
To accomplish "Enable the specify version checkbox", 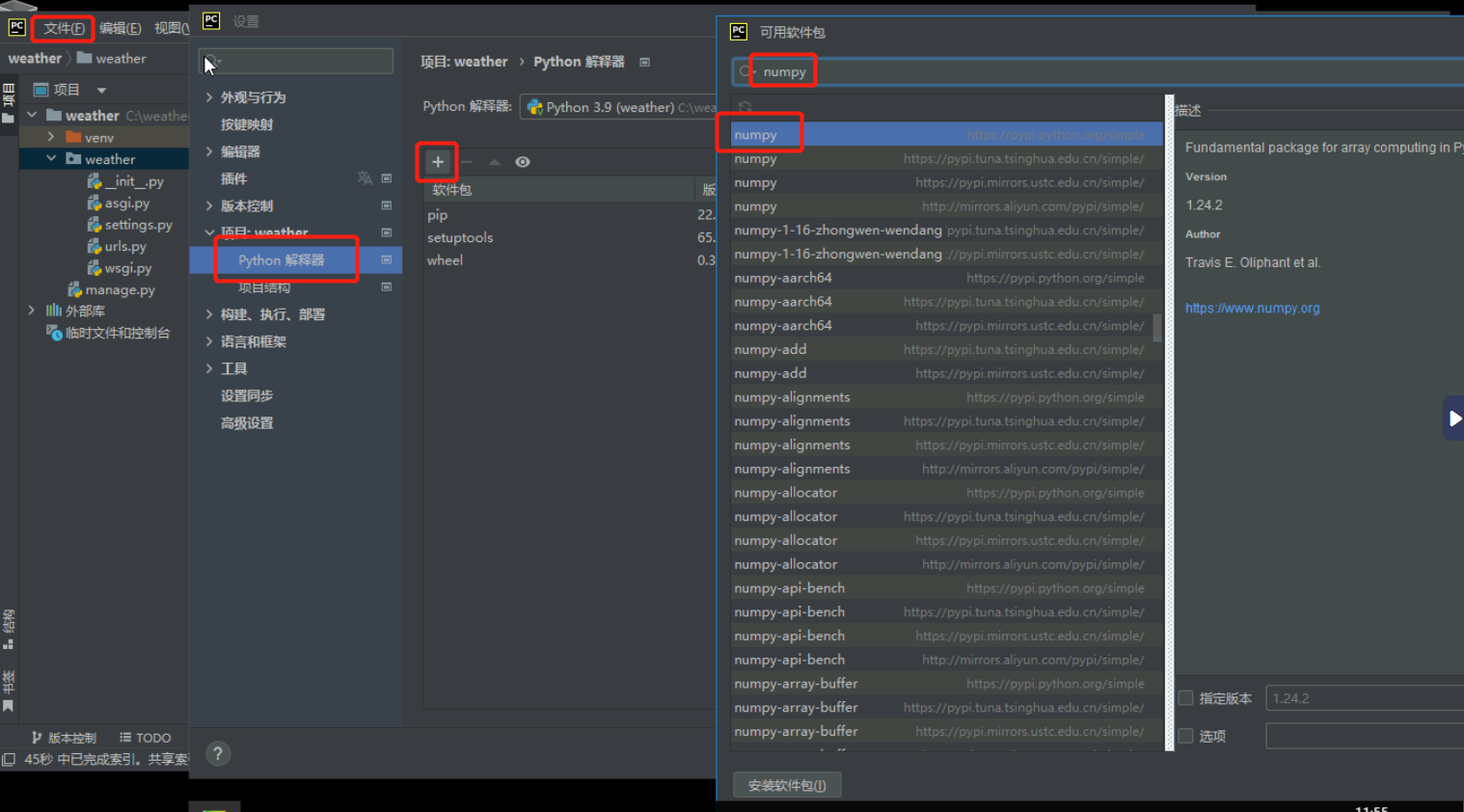I will coord(1186,698).
